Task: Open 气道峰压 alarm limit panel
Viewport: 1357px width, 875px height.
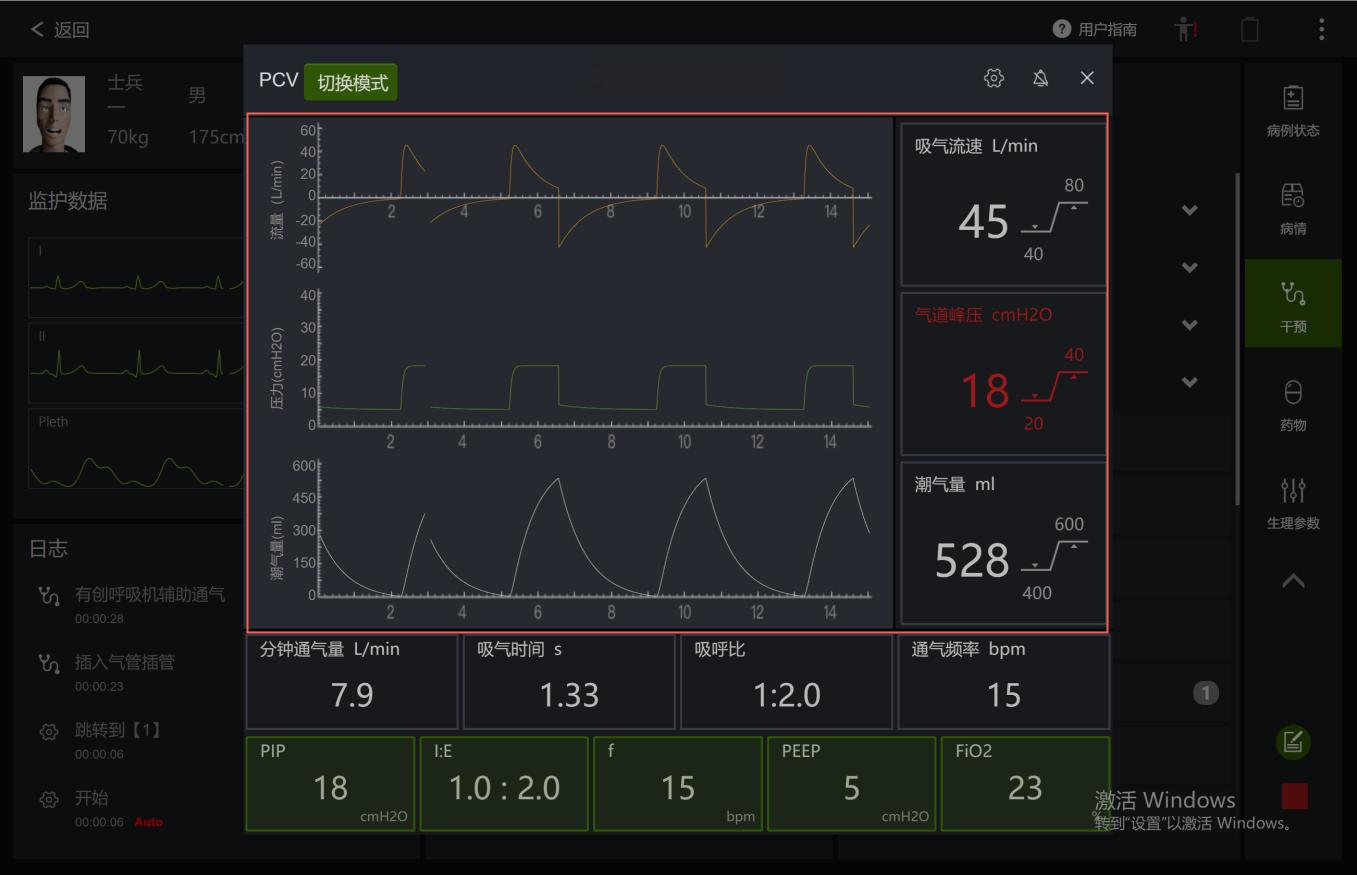Action: click(1004, 374)
